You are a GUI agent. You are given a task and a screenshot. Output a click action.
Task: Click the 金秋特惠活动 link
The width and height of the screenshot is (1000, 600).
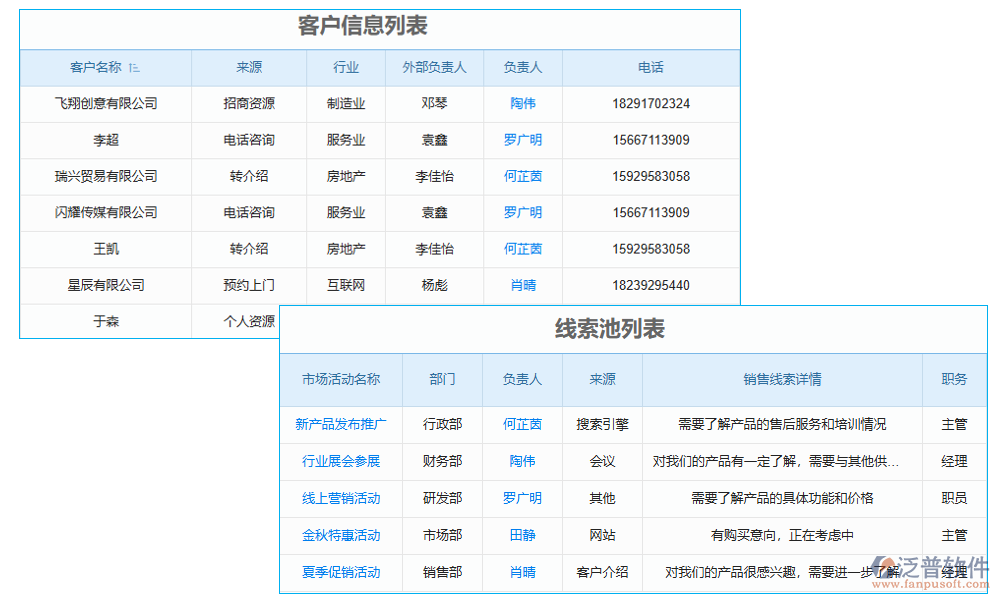tap(341, 536)
